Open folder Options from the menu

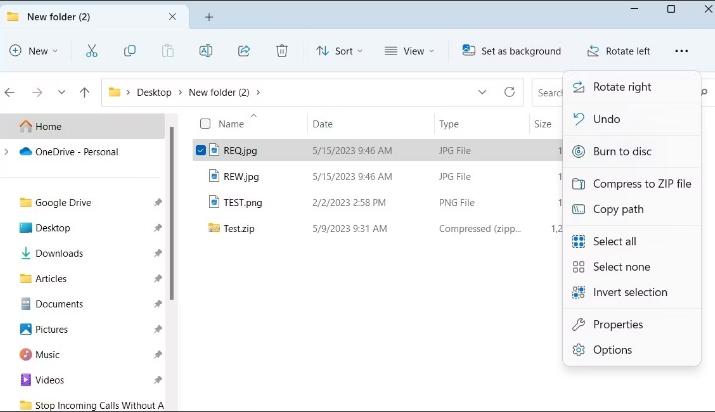click(x=632, y=350)
